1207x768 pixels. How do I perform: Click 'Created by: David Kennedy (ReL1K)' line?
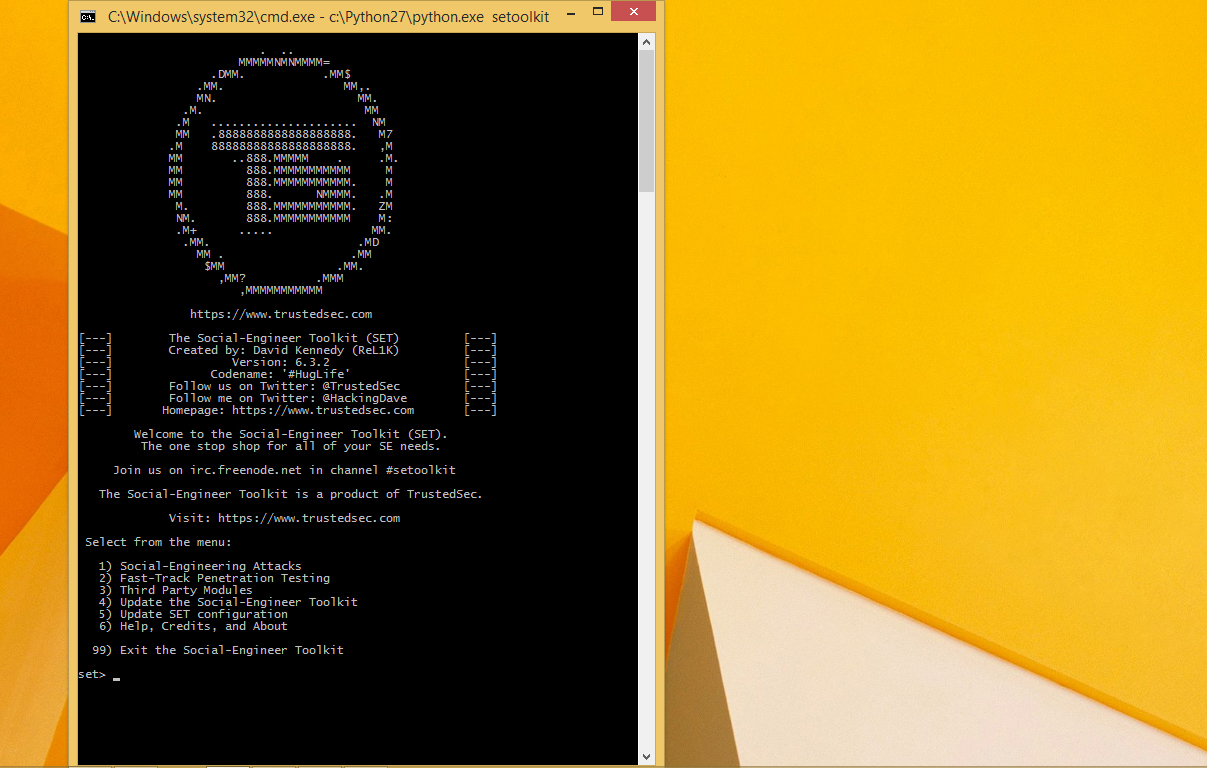284,350
